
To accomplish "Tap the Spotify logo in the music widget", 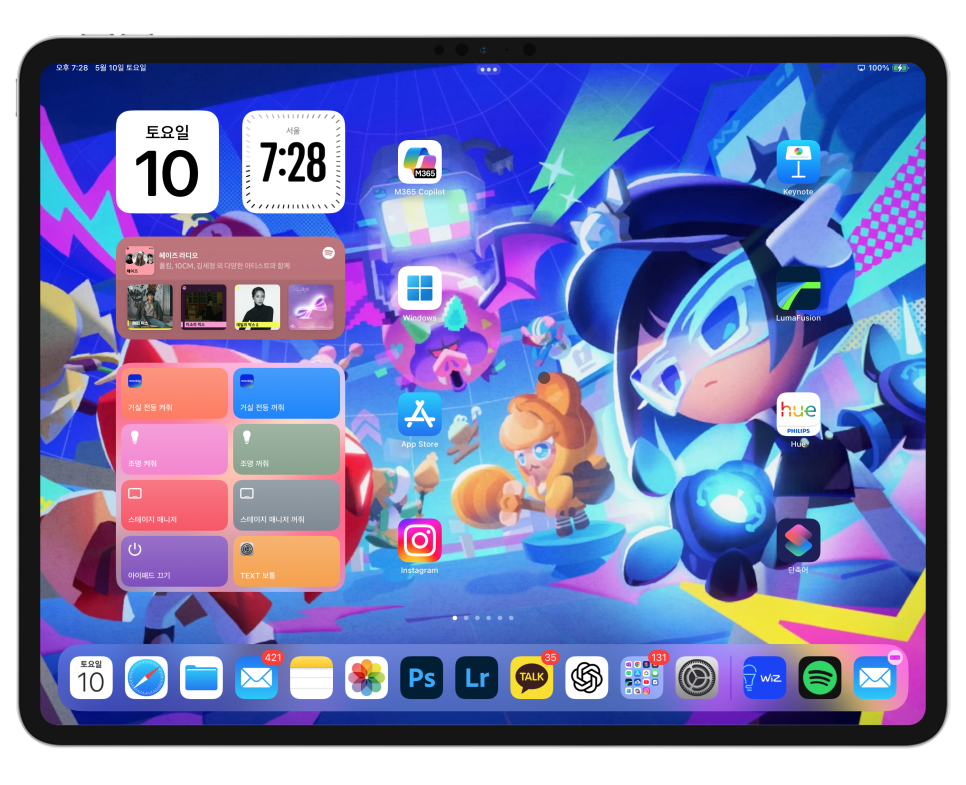I will pyautogui.click(x=328, y=253).
